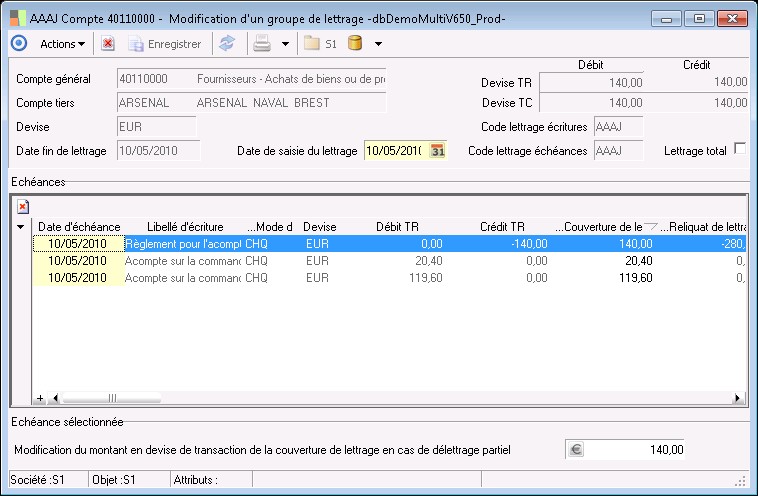Select the row with Débit TR 20,40

tap(389, 261)
